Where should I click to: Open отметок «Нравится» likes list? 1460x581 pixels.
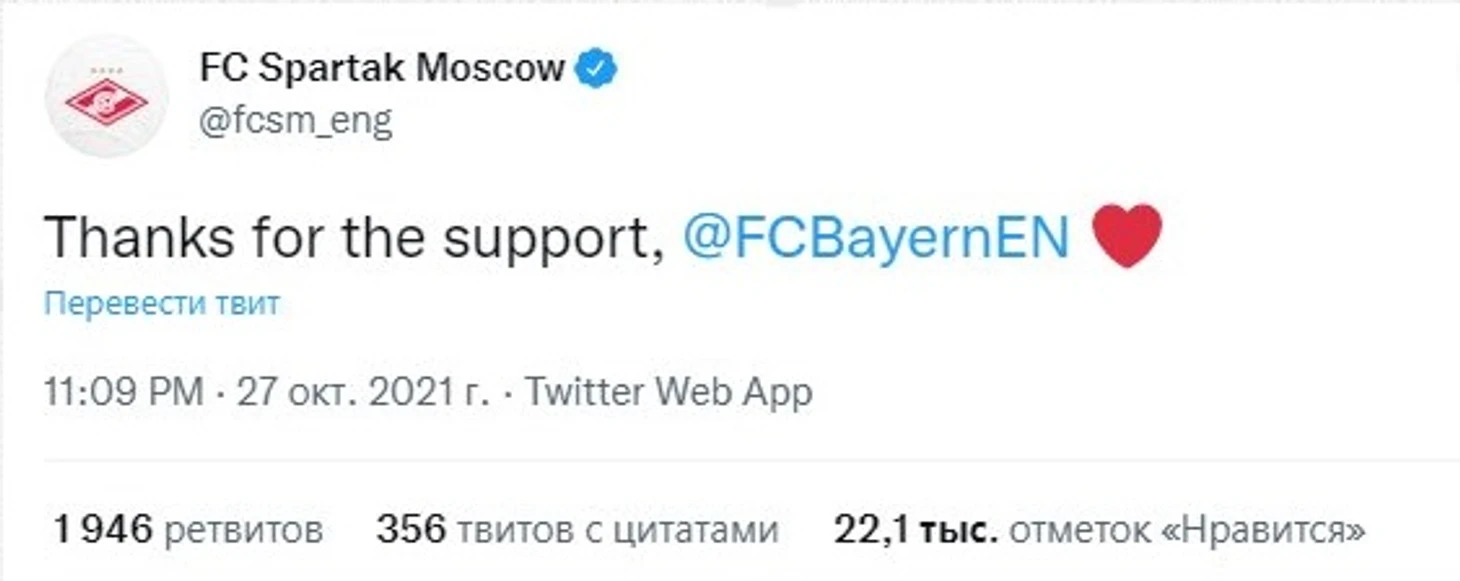coord(1187,530)
